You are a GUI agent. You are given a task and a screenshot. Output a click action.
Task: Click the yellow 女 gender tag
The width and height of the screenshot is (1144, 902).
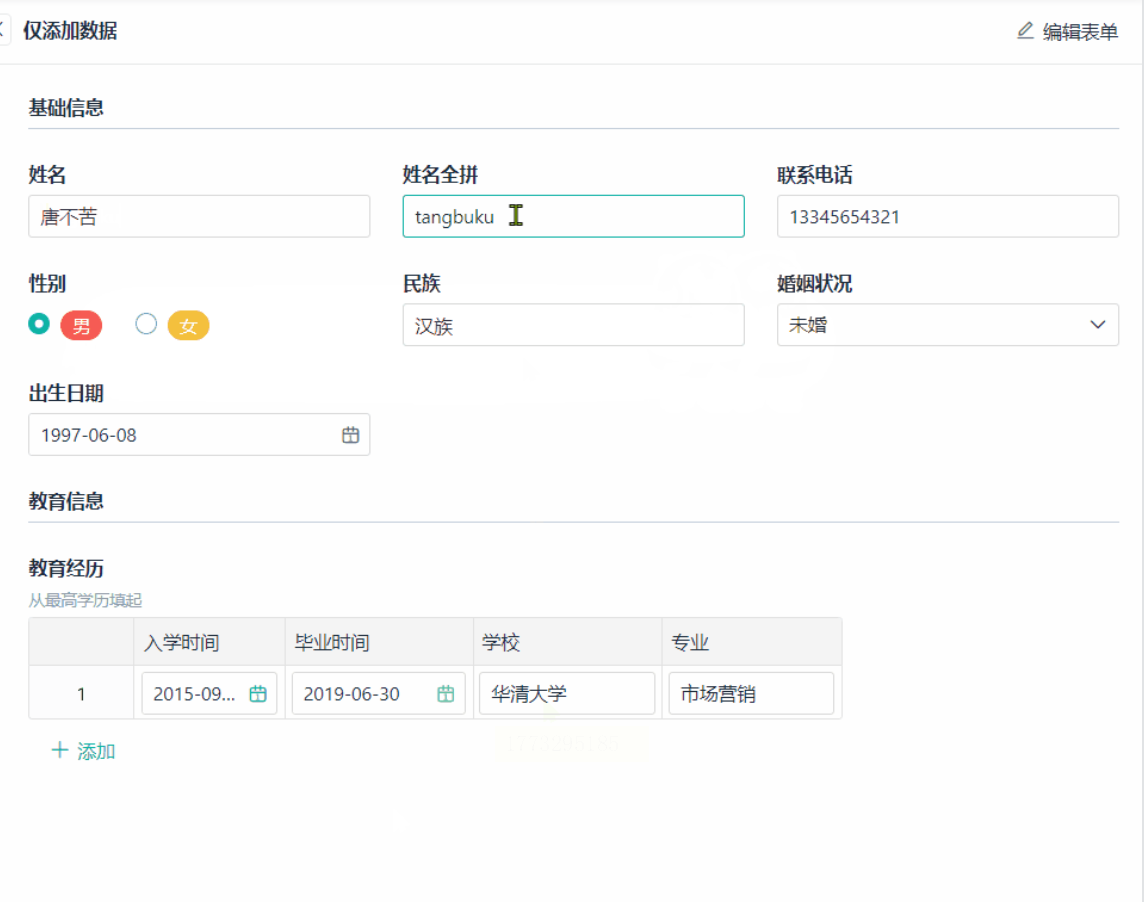pos(188,326)
